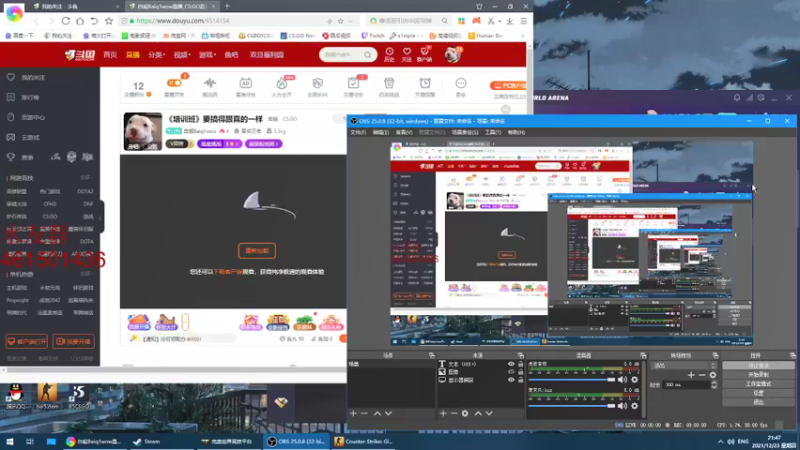Click browser refresh button
This screenshot has height=450, width=800.
66,21
